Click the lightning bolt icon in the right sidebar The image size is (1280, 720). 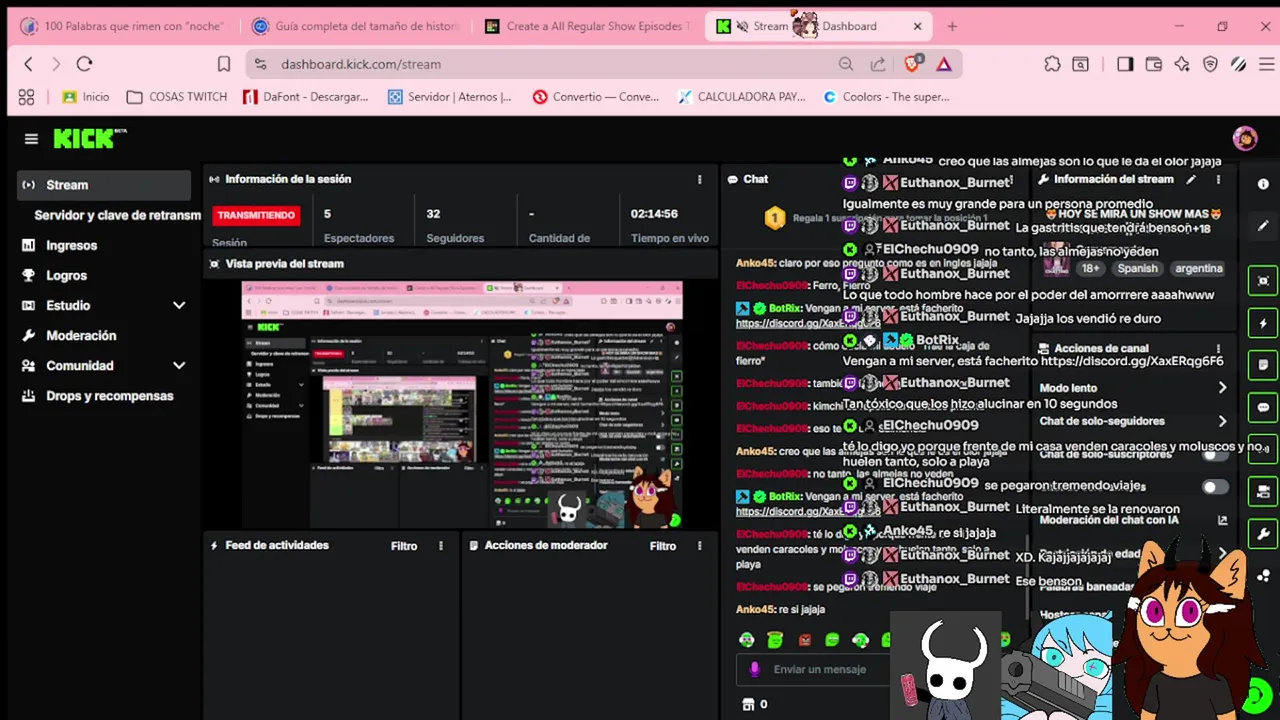coord(1263,324)
